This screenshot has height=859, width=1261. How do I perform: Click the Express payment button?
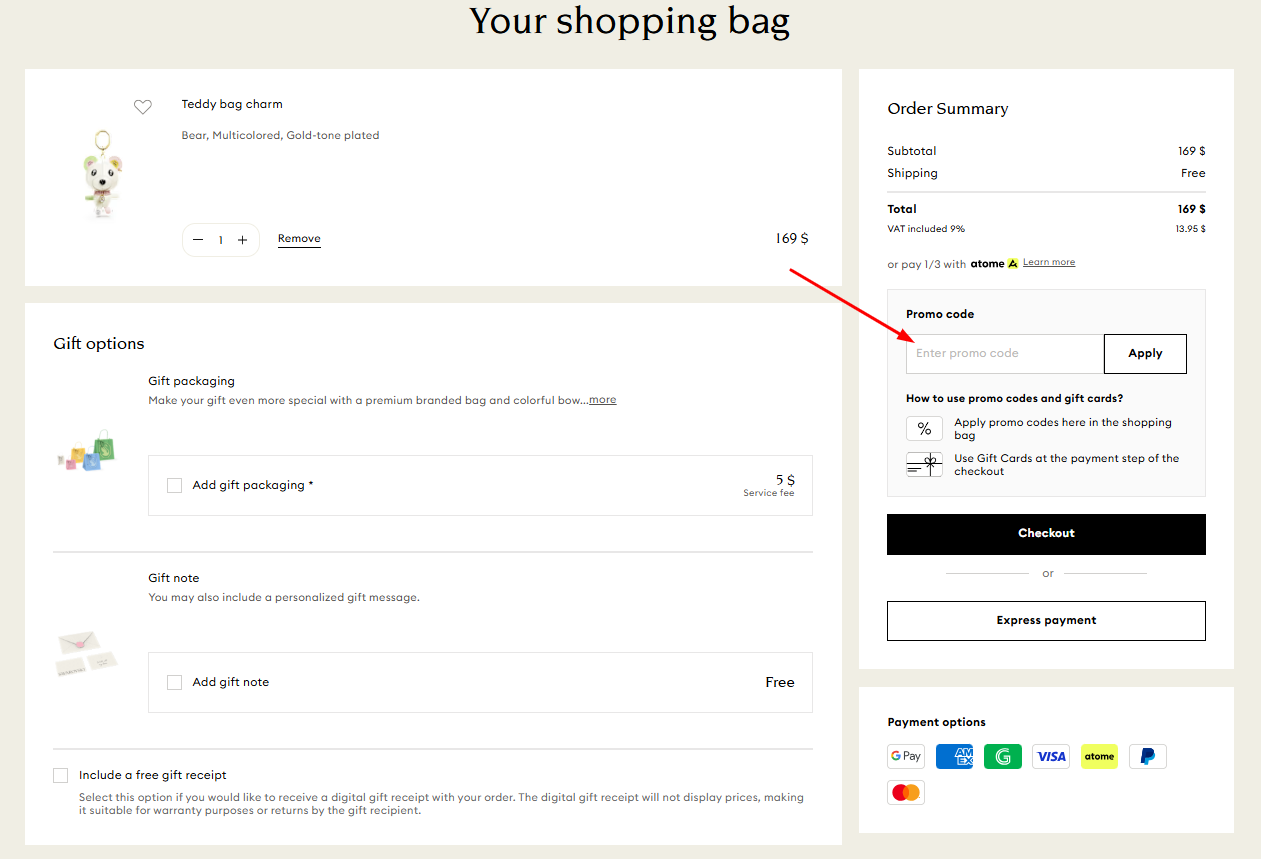point(1046,620)
